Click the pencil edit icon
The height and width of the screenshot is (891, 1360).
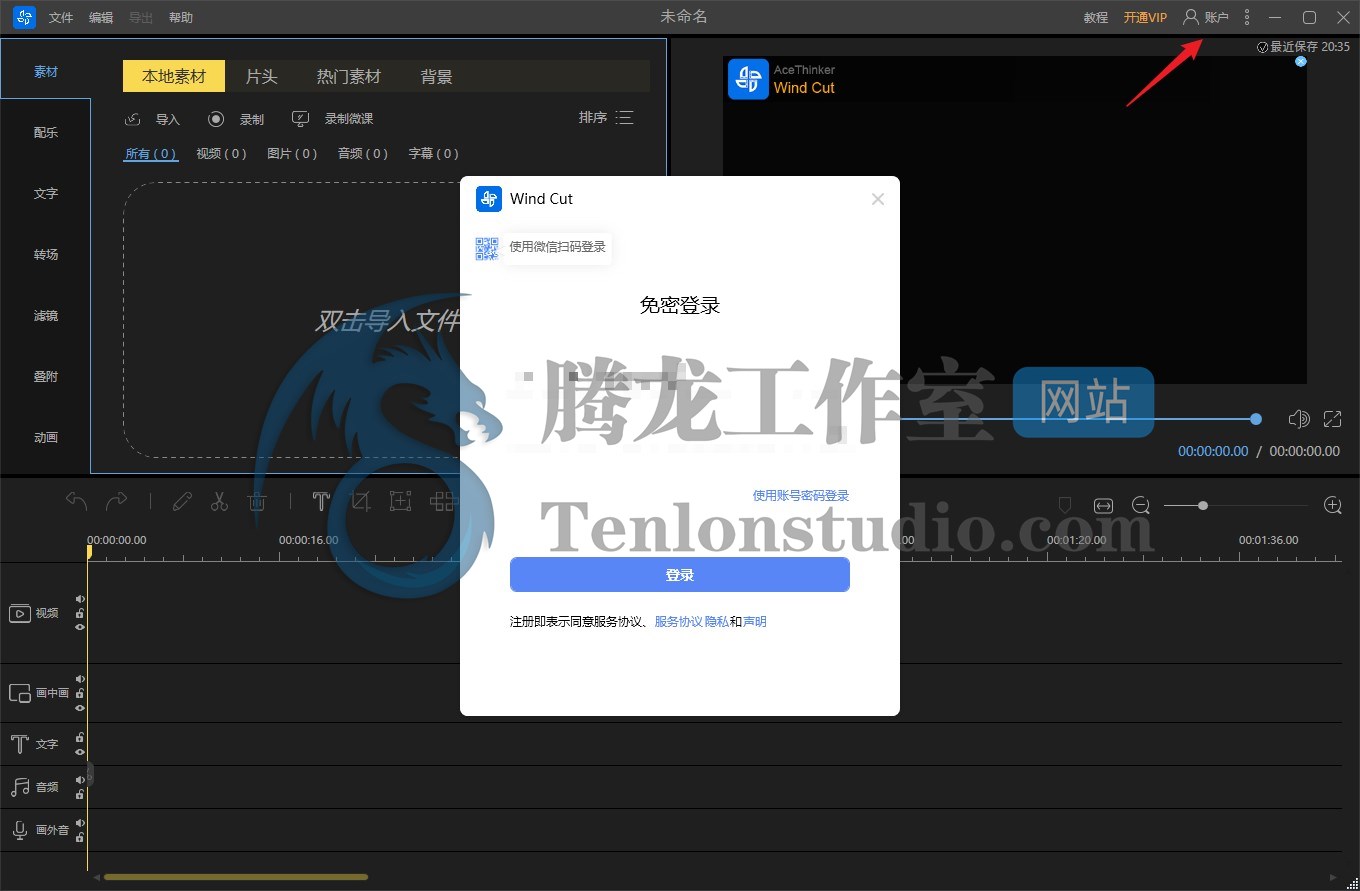coord(182,501)
